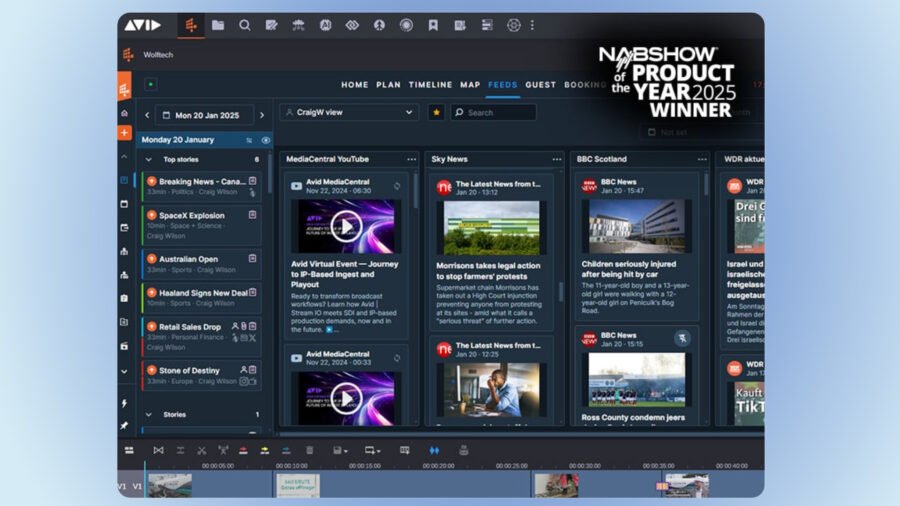This screenshot has height=506, width=900.
Task: Open the Browse folder app icon
Action: (x=218, y=25)
